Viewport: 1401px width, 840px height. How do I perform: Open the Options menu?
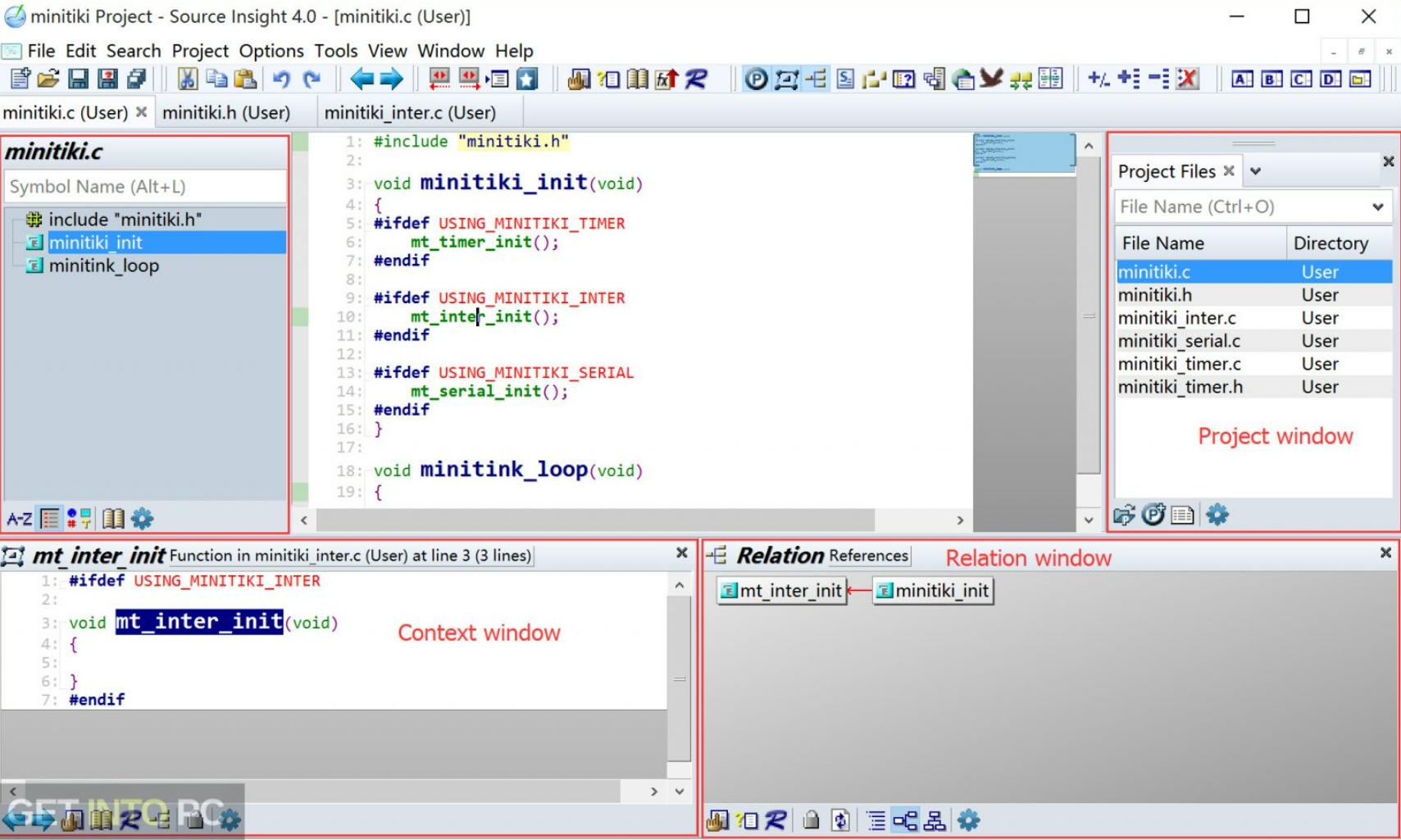click(271, 51)
